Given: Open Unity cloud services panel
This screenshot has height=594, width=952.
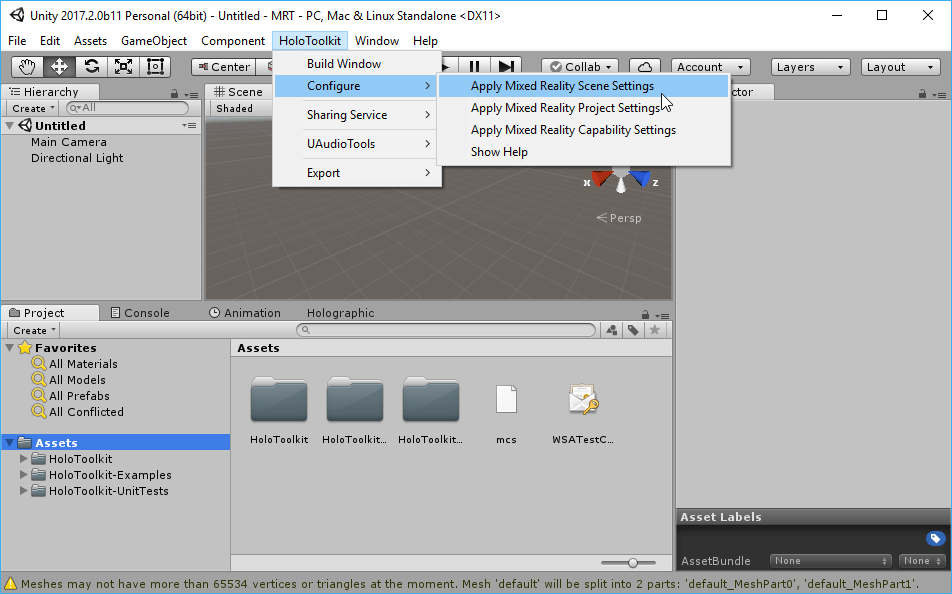Looking at the screenshot, I should pos(646,66).
